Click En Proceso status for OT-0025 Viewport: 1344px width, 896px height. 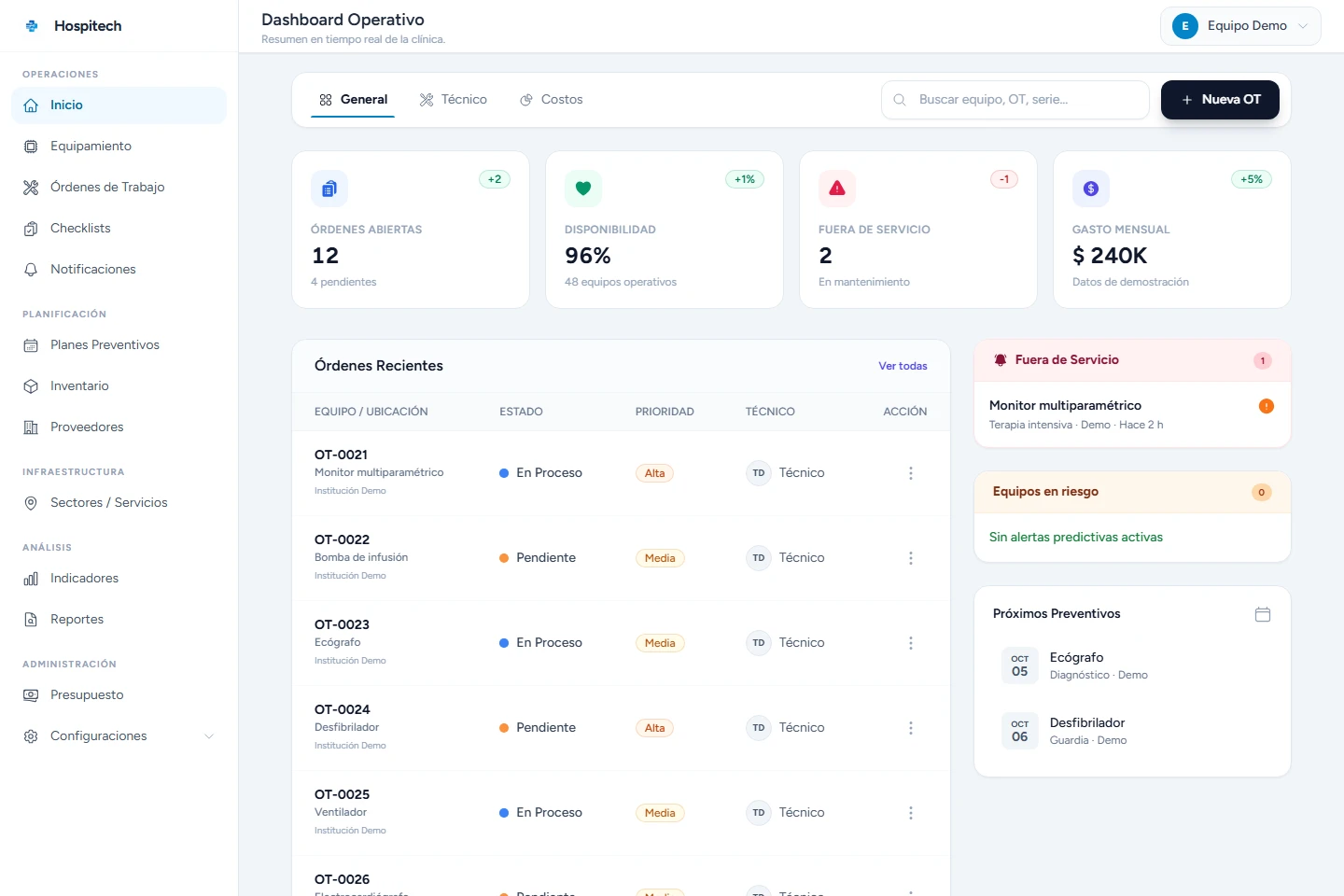[540, 813]
